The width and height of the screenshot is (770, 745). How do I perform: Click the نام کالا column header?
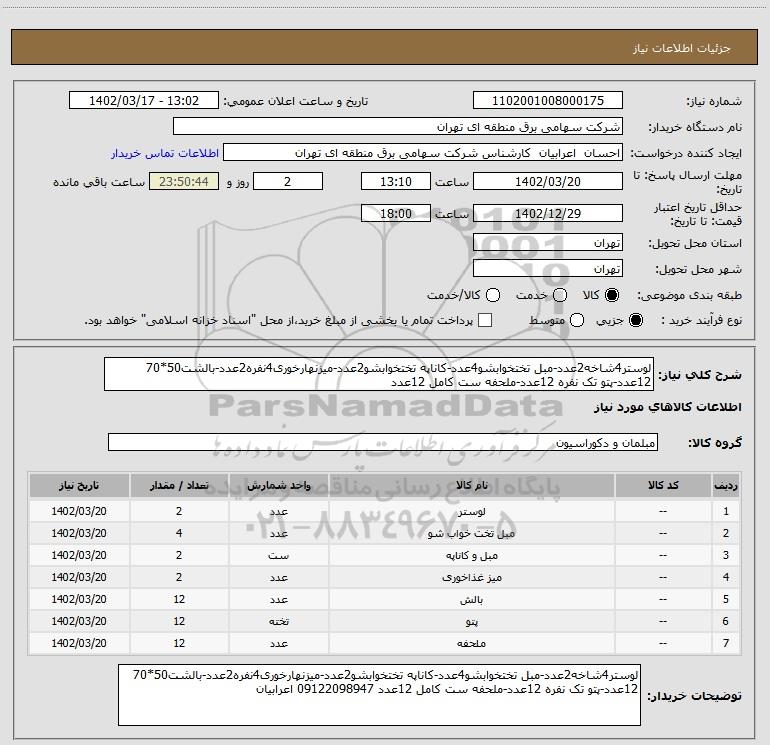pos(471,485)
